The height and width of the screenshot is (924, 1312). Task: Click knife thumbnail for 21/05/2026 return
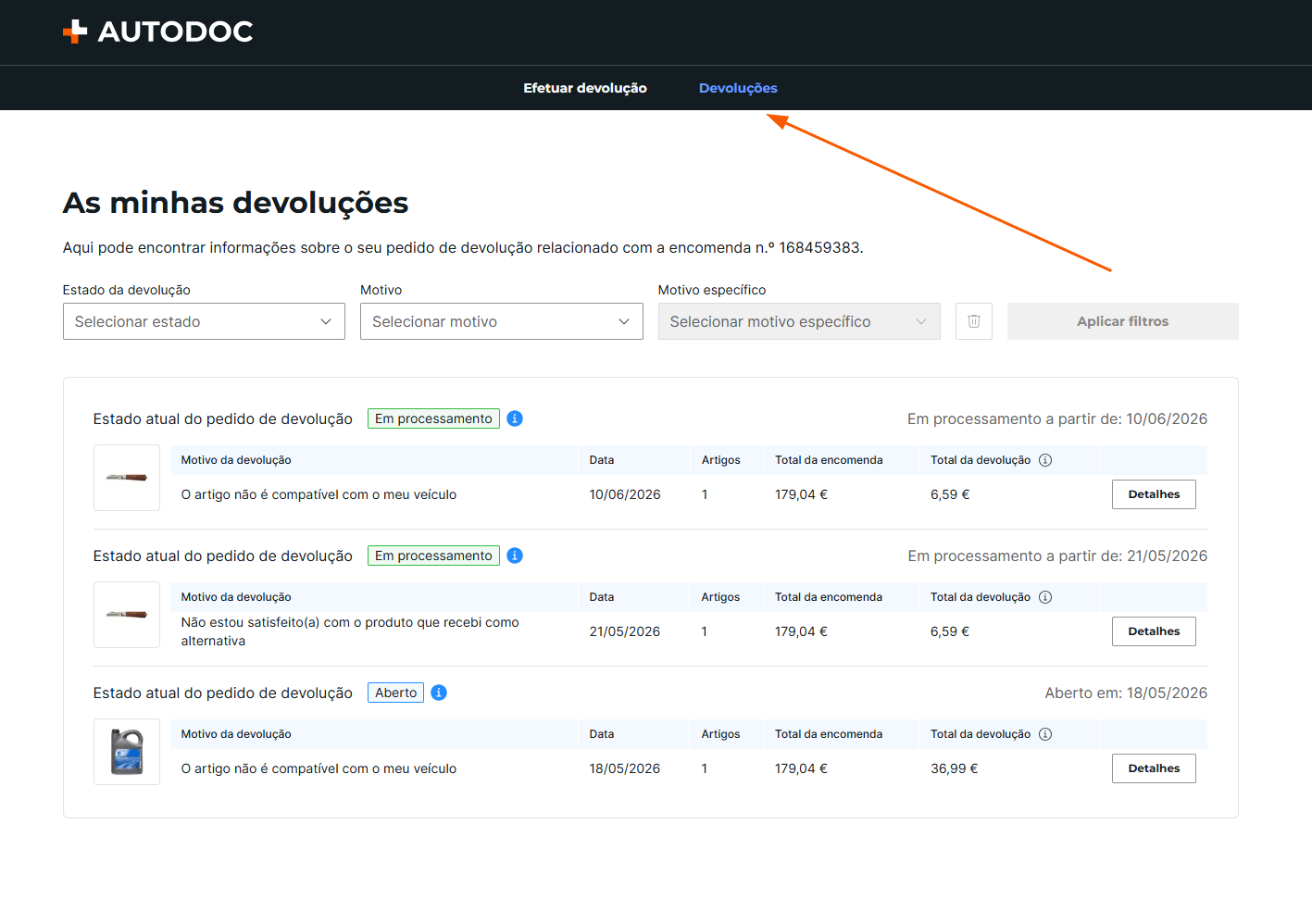(x=127, y=615)
